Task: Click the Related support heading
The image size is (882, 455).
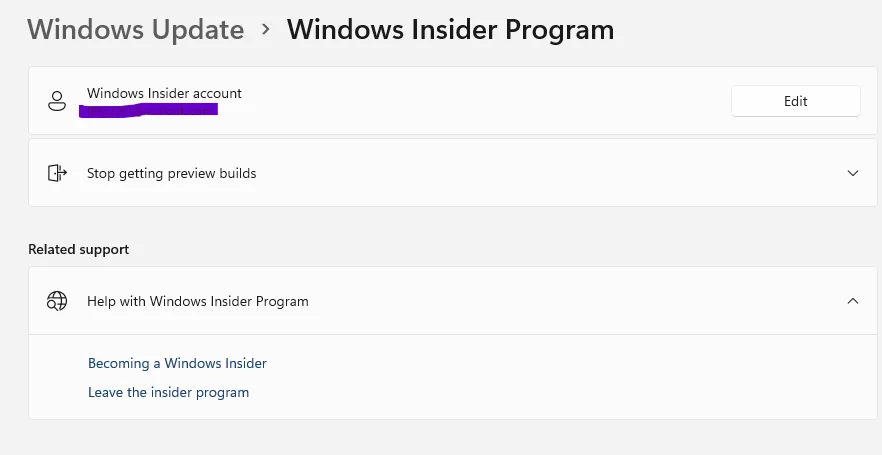Action: click(x=79, y=249)
